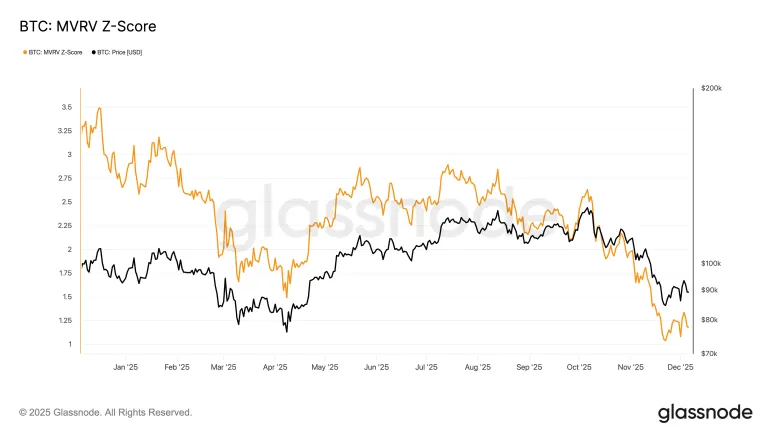
Task: Click the $70k price axis label
Action: click(709, 354)
